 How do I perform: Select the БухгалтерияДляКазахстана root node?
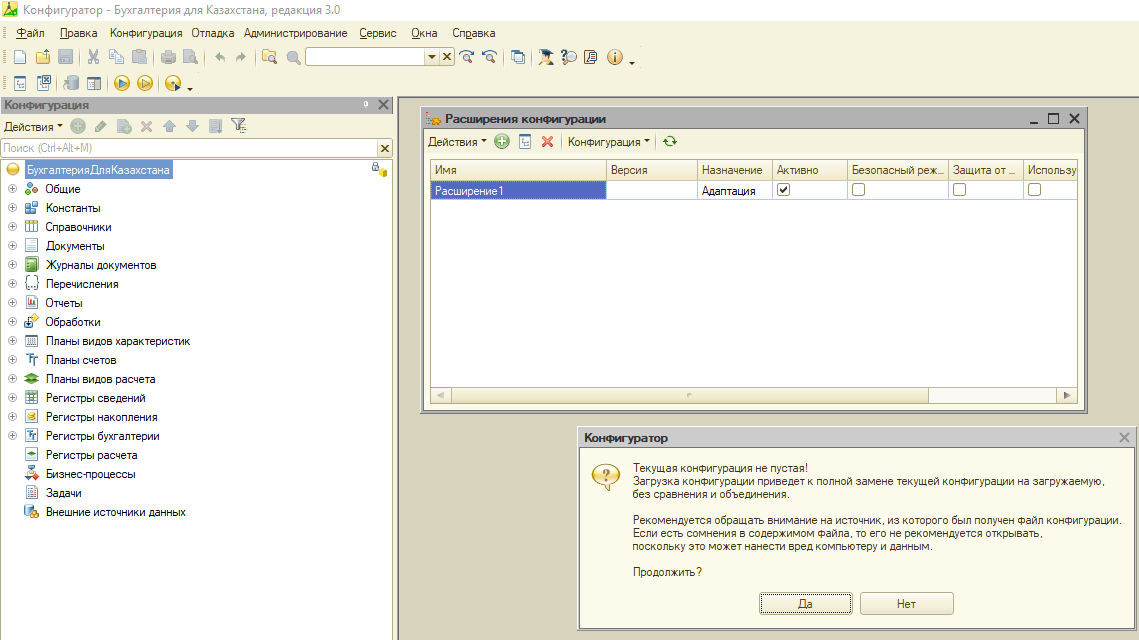(x=98, y=170)
